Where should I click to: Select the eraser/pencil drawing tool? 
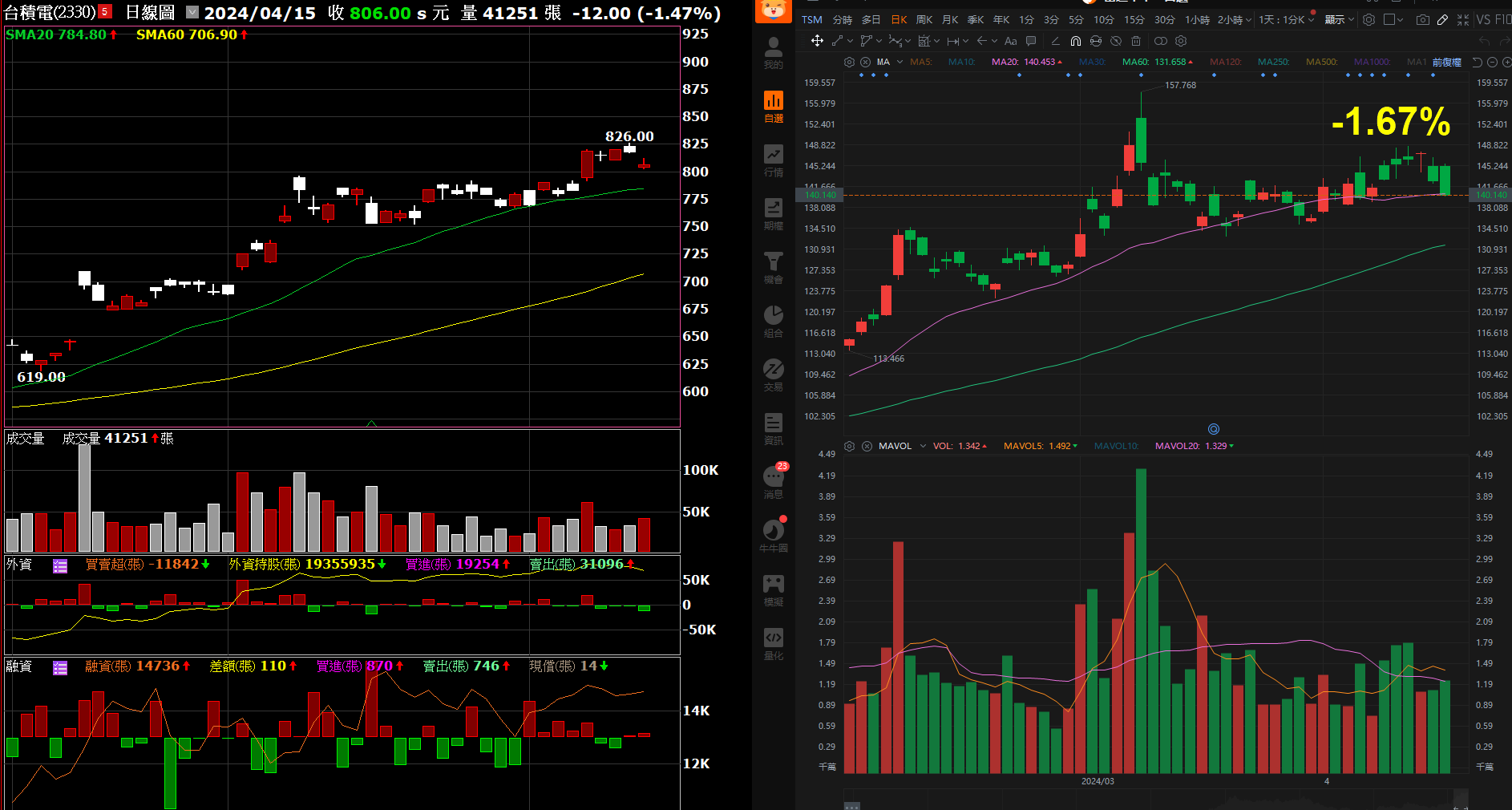tap(1055, 41)
